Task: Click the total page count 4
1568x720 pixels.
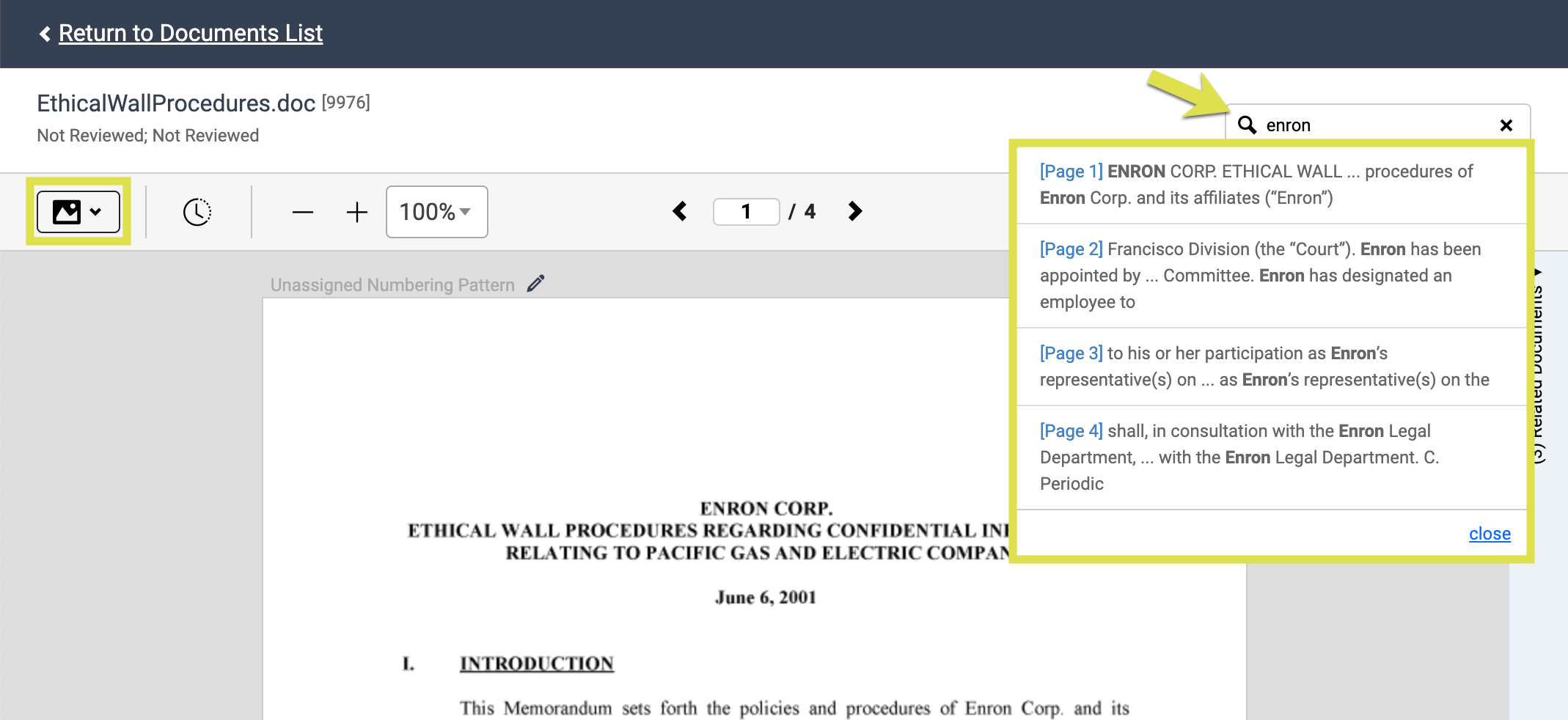Action: click(x=810, y=212)
